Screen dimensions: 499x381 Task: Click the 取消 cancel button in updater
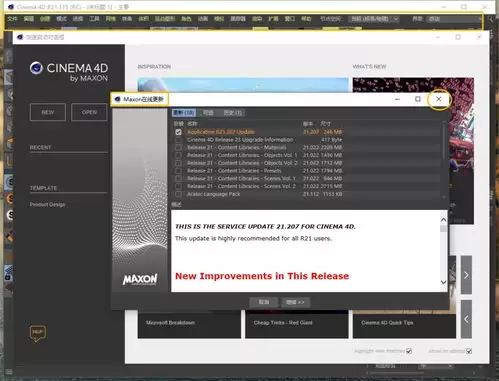click(264, 302)
